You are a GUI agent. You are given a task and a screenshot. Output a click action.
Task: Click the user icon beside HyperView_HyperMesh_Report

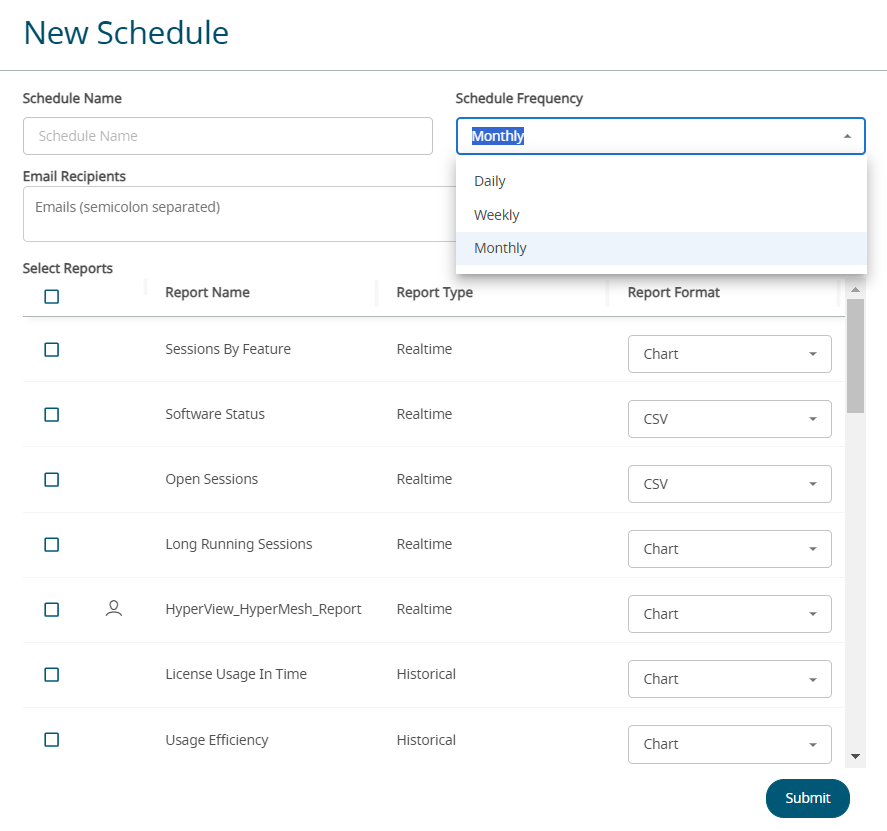tap(114, 608)
